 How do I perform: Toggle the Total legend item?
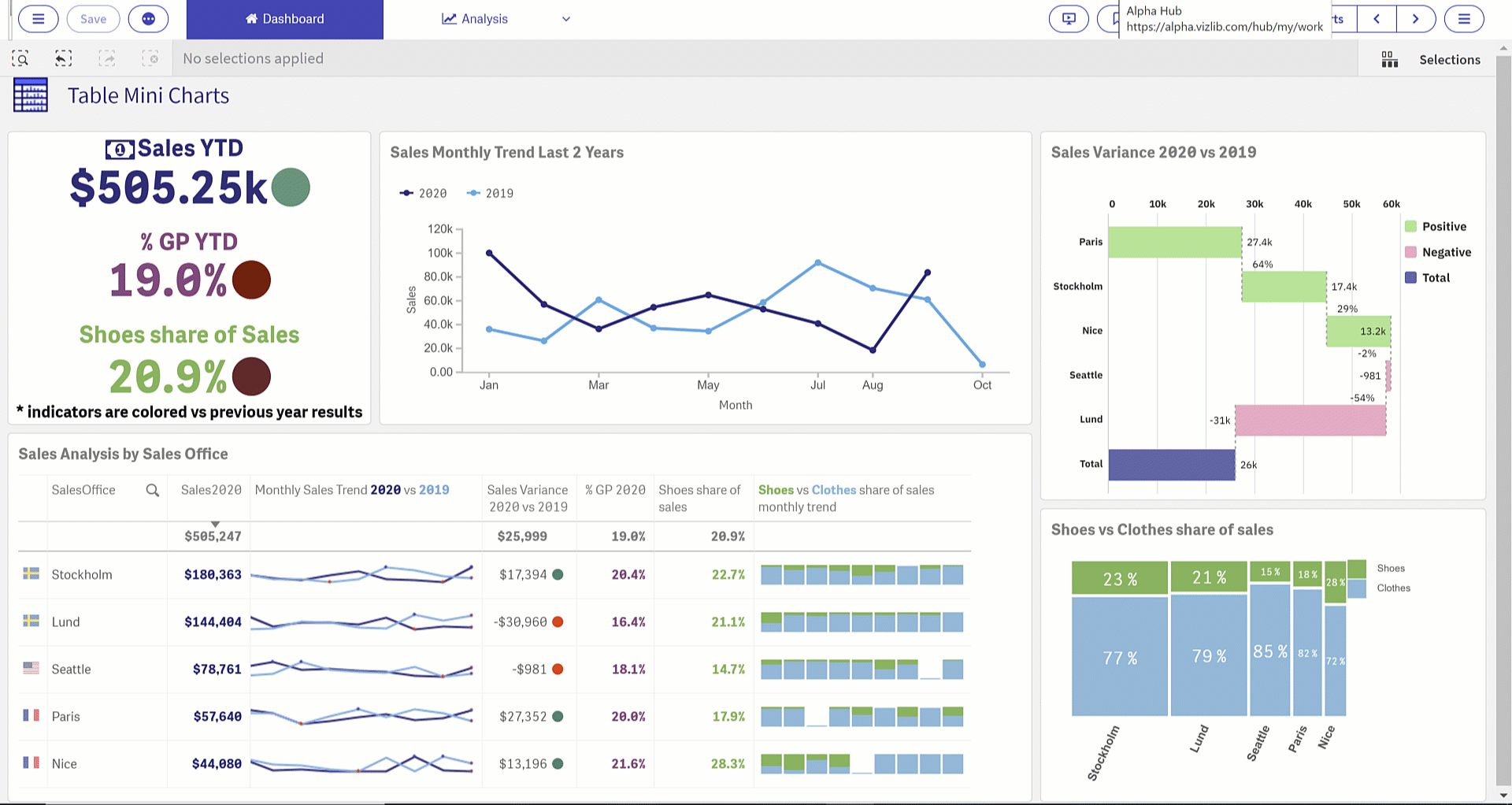(x=1428, y=277)
